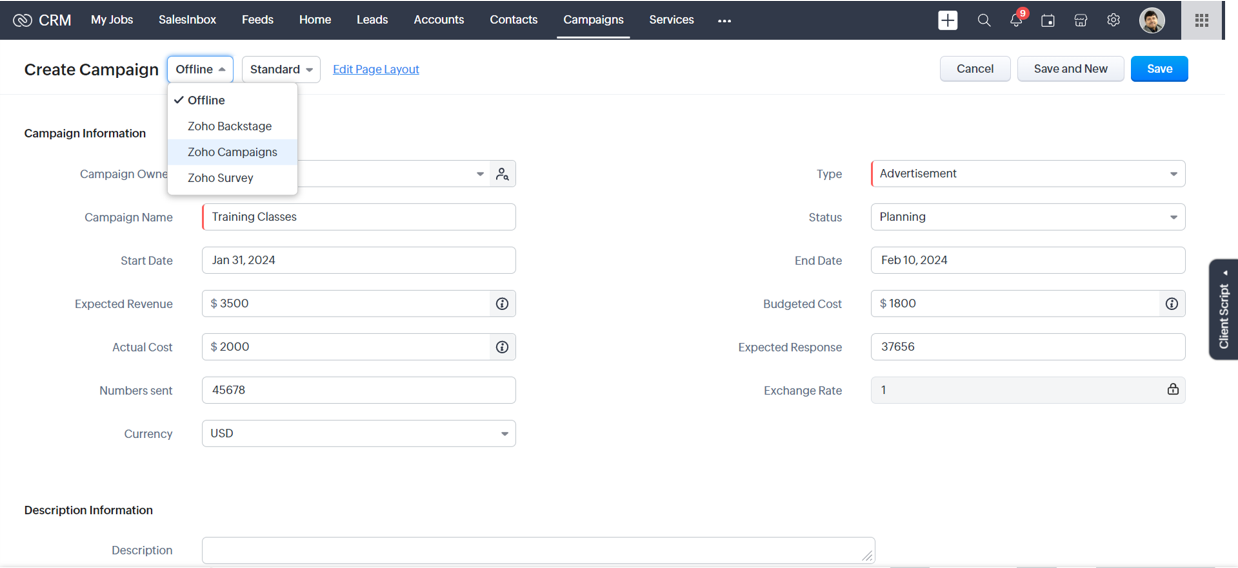View notifications via the bell icon

tap(1016, 20)
